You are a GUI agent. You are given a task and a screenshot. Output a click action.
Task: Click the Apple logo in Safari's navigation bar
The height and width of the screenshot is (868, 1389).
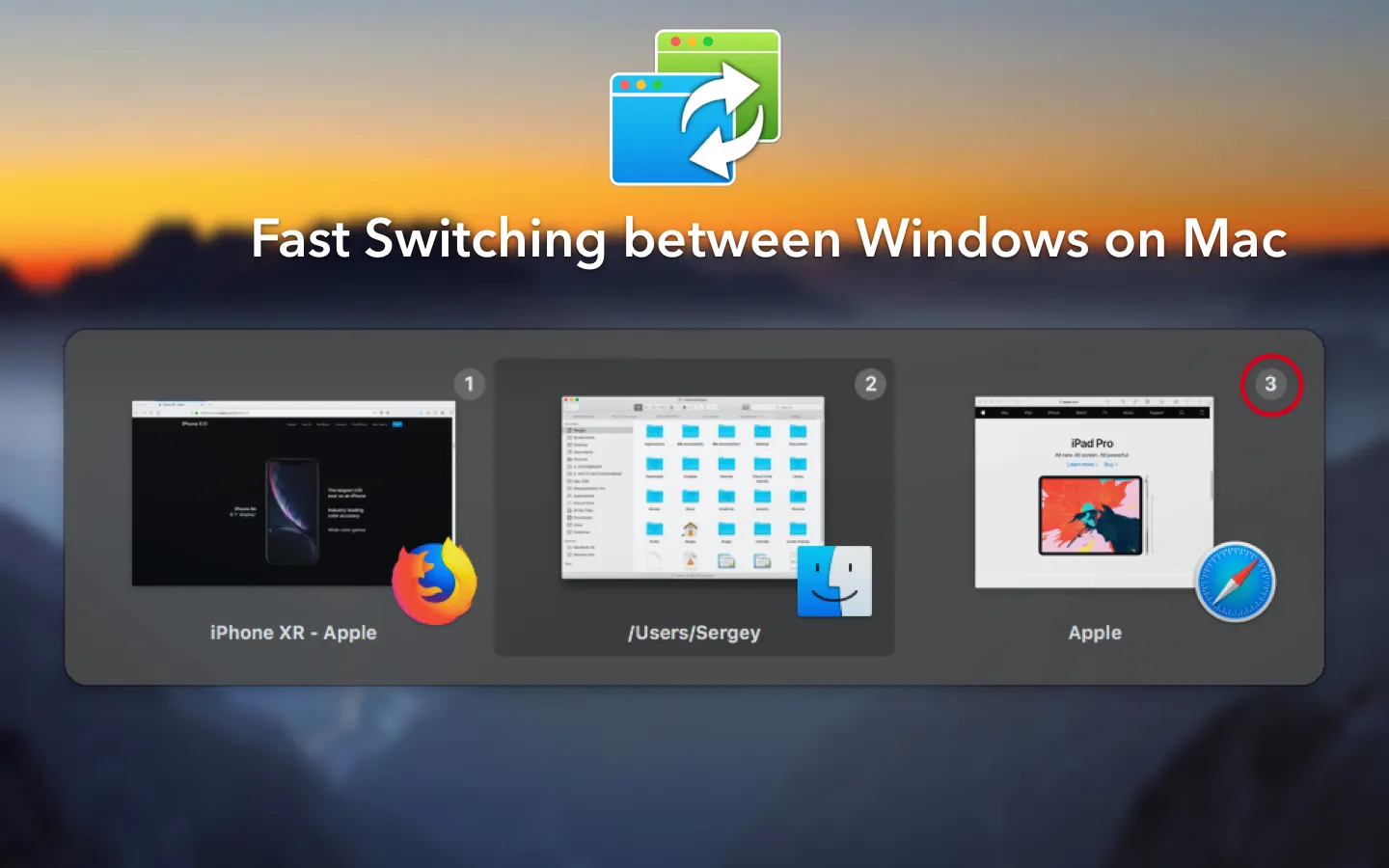pyautogui.click(x=983, y=413)
